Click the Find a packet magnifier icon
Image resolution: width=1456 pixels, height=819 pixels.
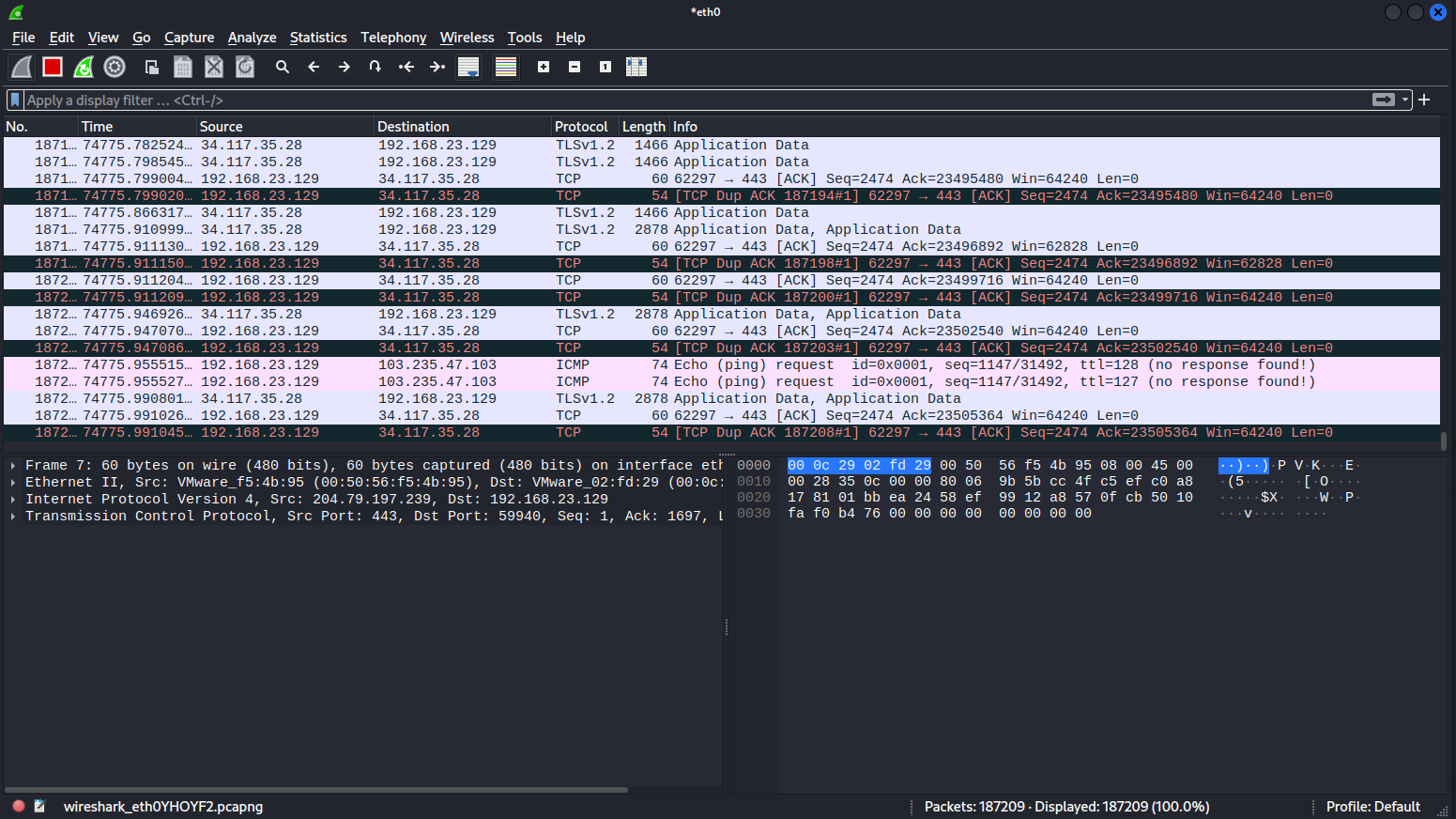click(x=282, y=67)
